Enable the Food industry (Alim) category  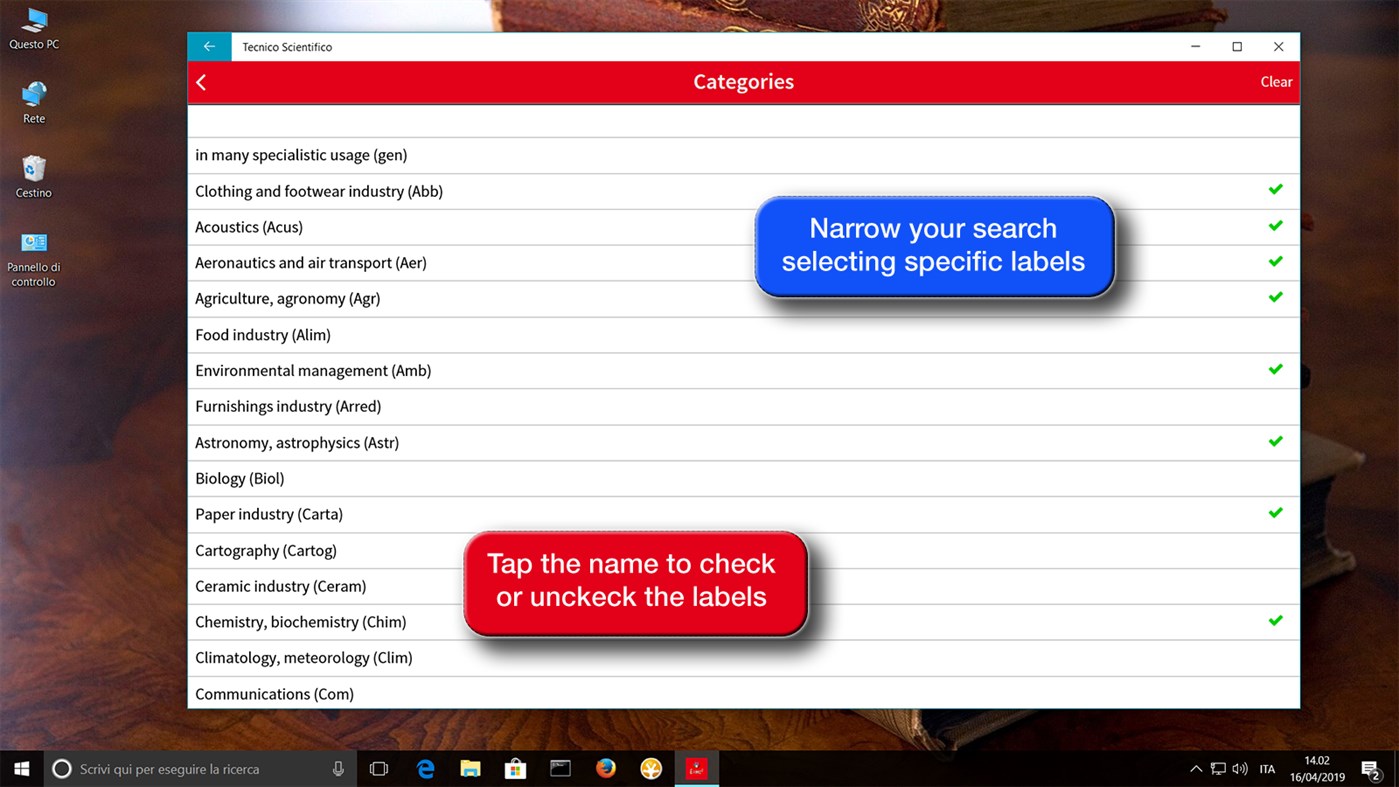point(260,334)
